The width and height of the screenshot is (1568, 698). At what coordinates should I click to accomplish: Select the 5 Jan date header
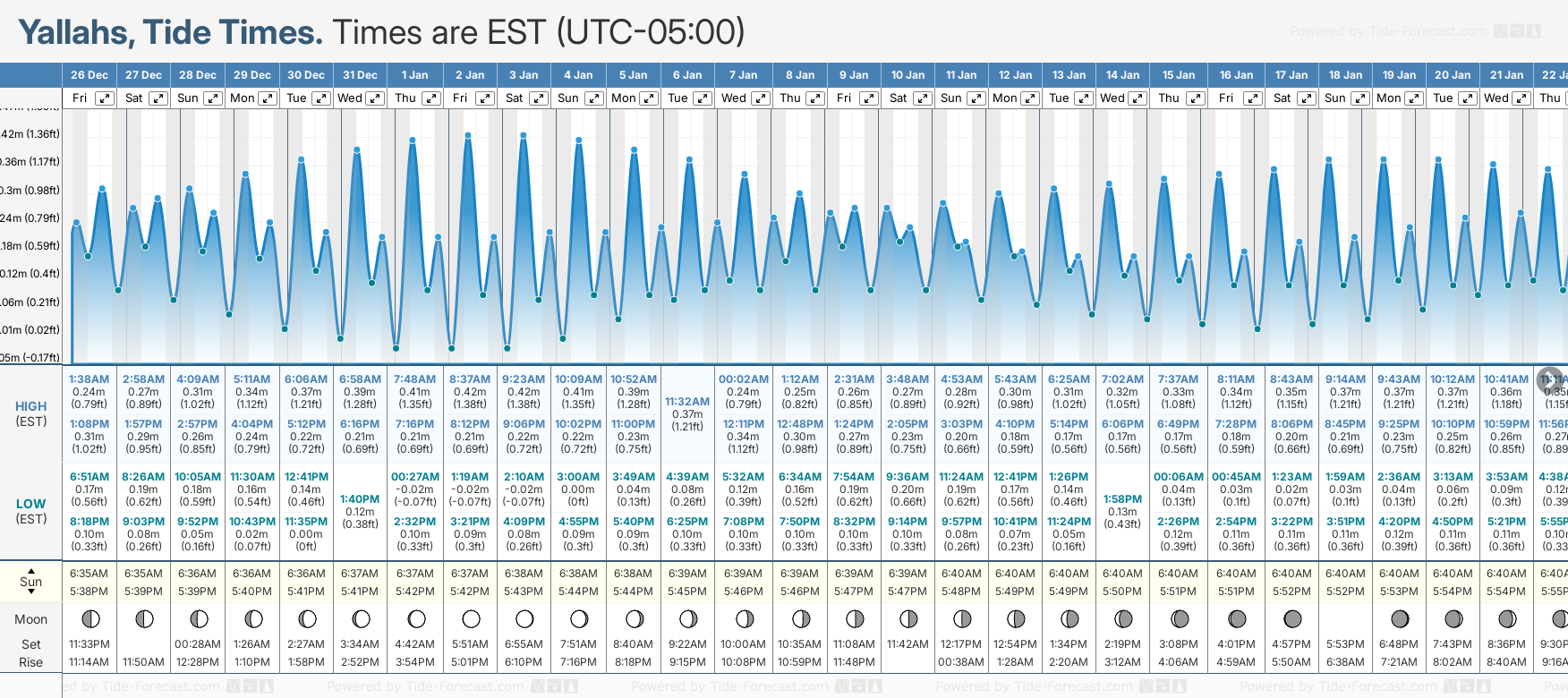pyautogui.click(x=634, y=75)
